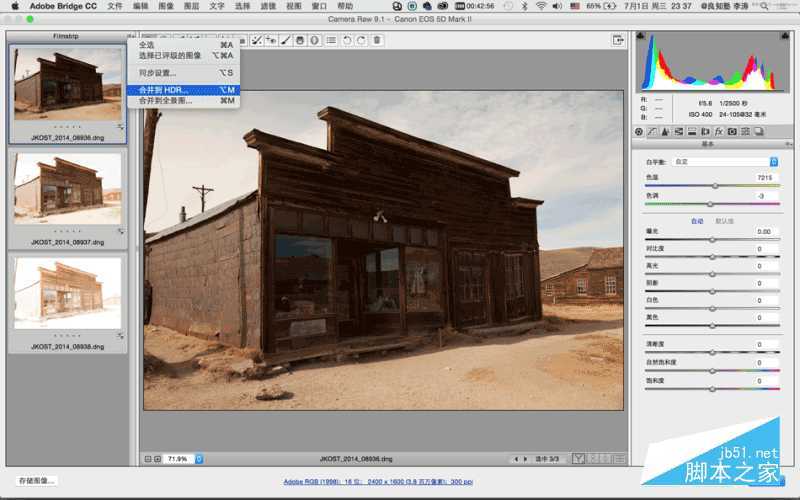Rotate image 90° counter-clockwise

[346, 40]
